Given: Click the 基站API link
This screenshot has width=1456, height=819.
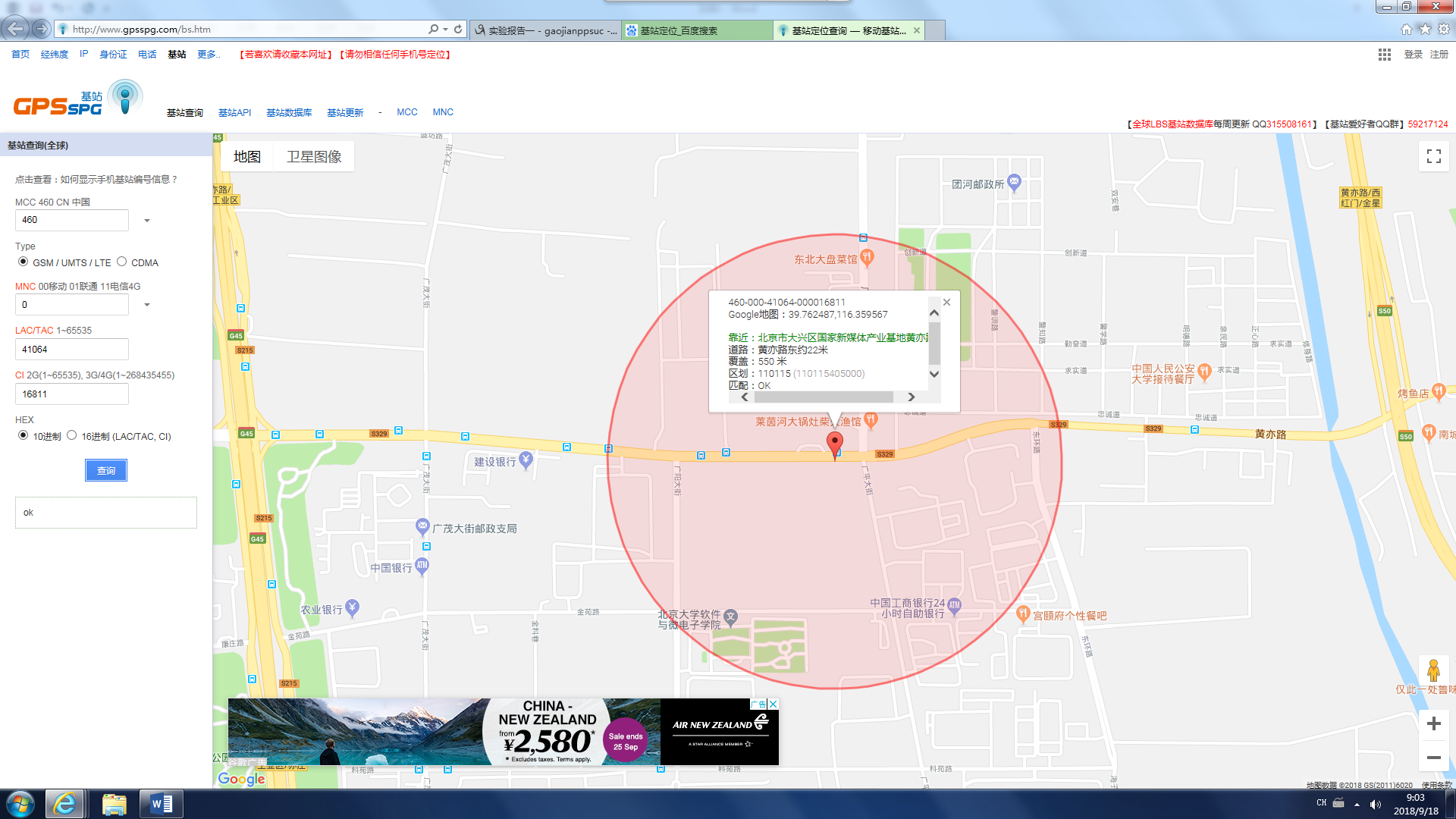Looking at the screenshot, I should (x=234, y=112).
